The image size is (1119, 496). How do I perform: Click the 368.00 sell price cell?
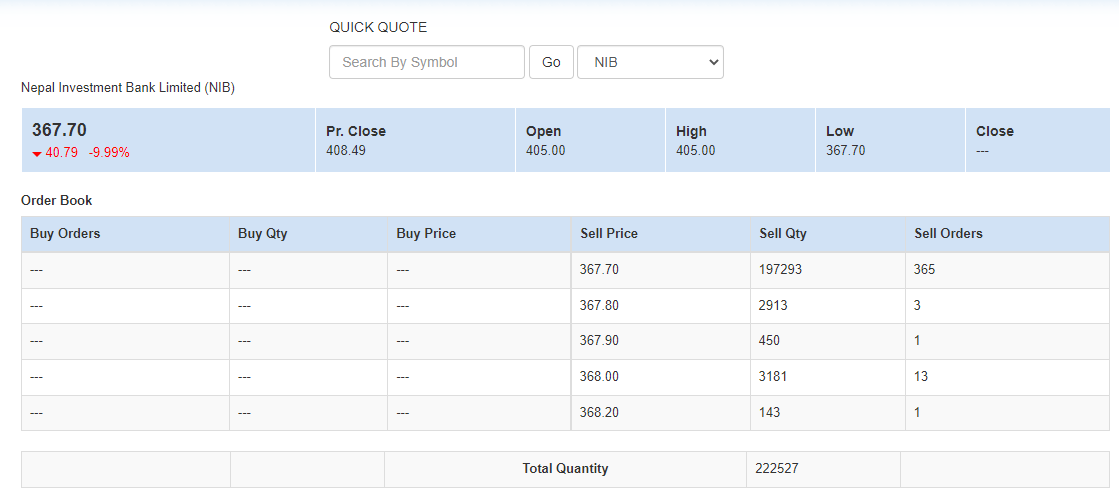point(599,377)
